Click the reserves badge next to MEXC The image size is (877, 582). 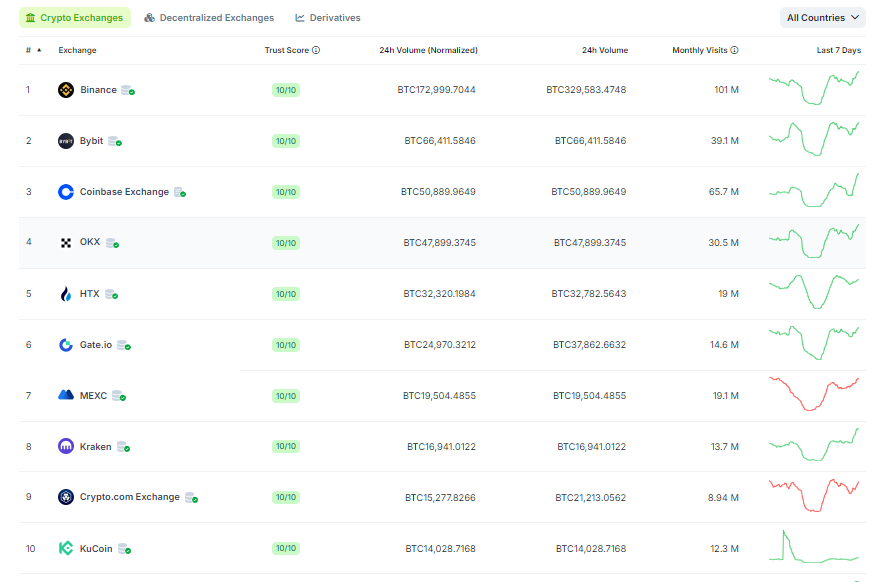click(x=119, y=396)
